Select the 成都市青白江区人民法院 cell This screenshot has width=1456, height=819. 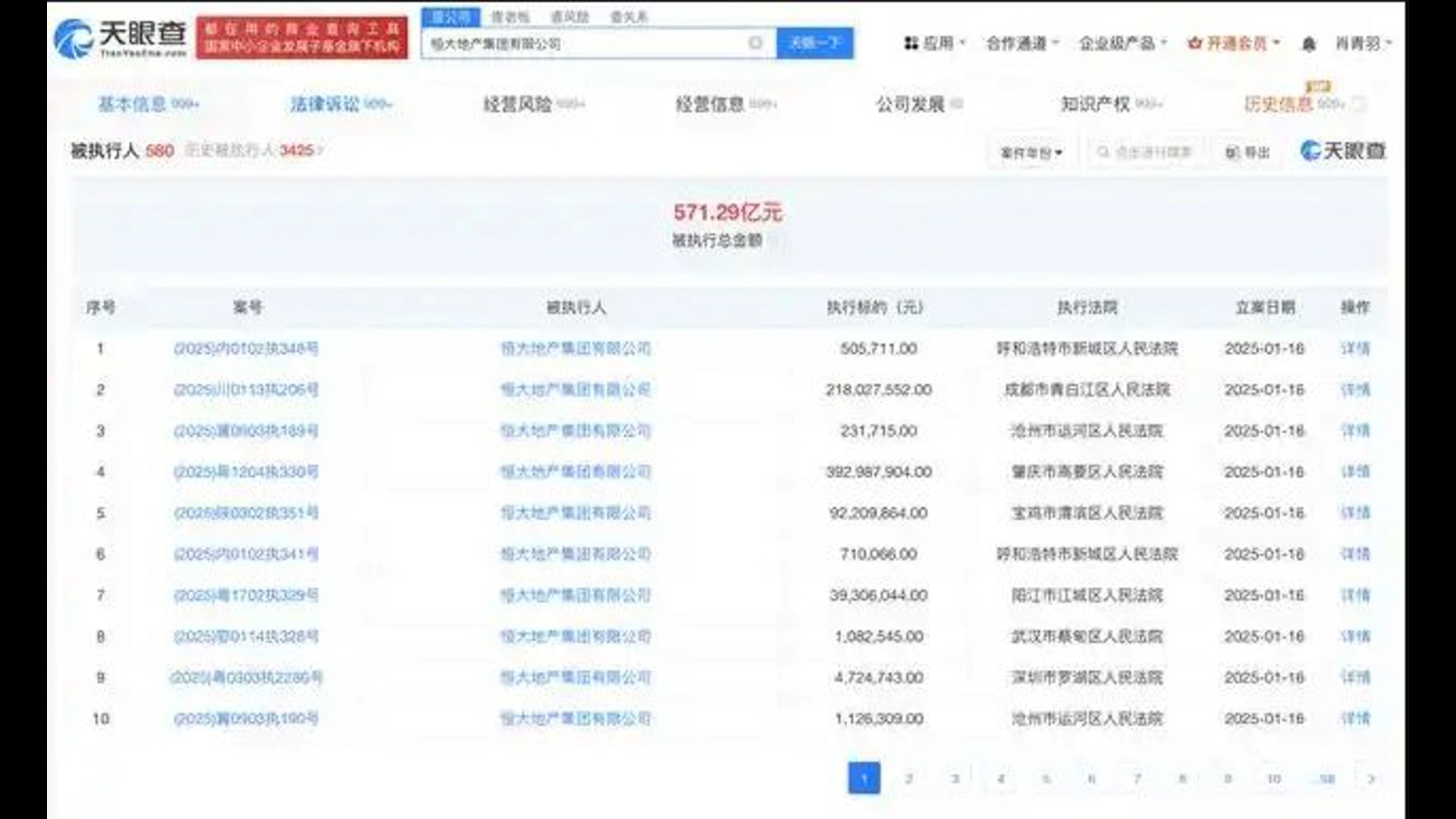tap(1087, 390)
